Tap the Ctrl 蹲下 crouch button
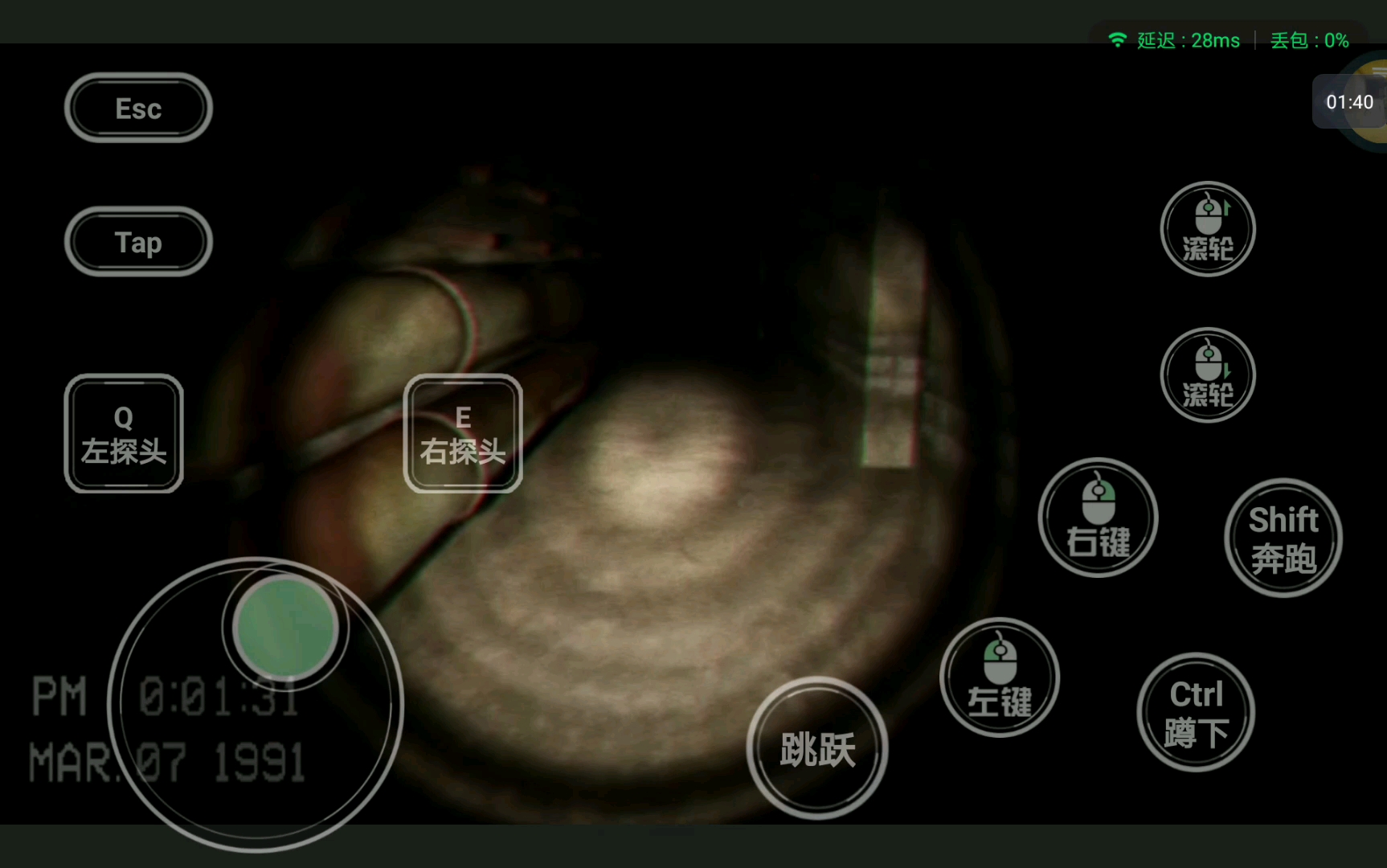1387x868 pixels. [1196, 712]
